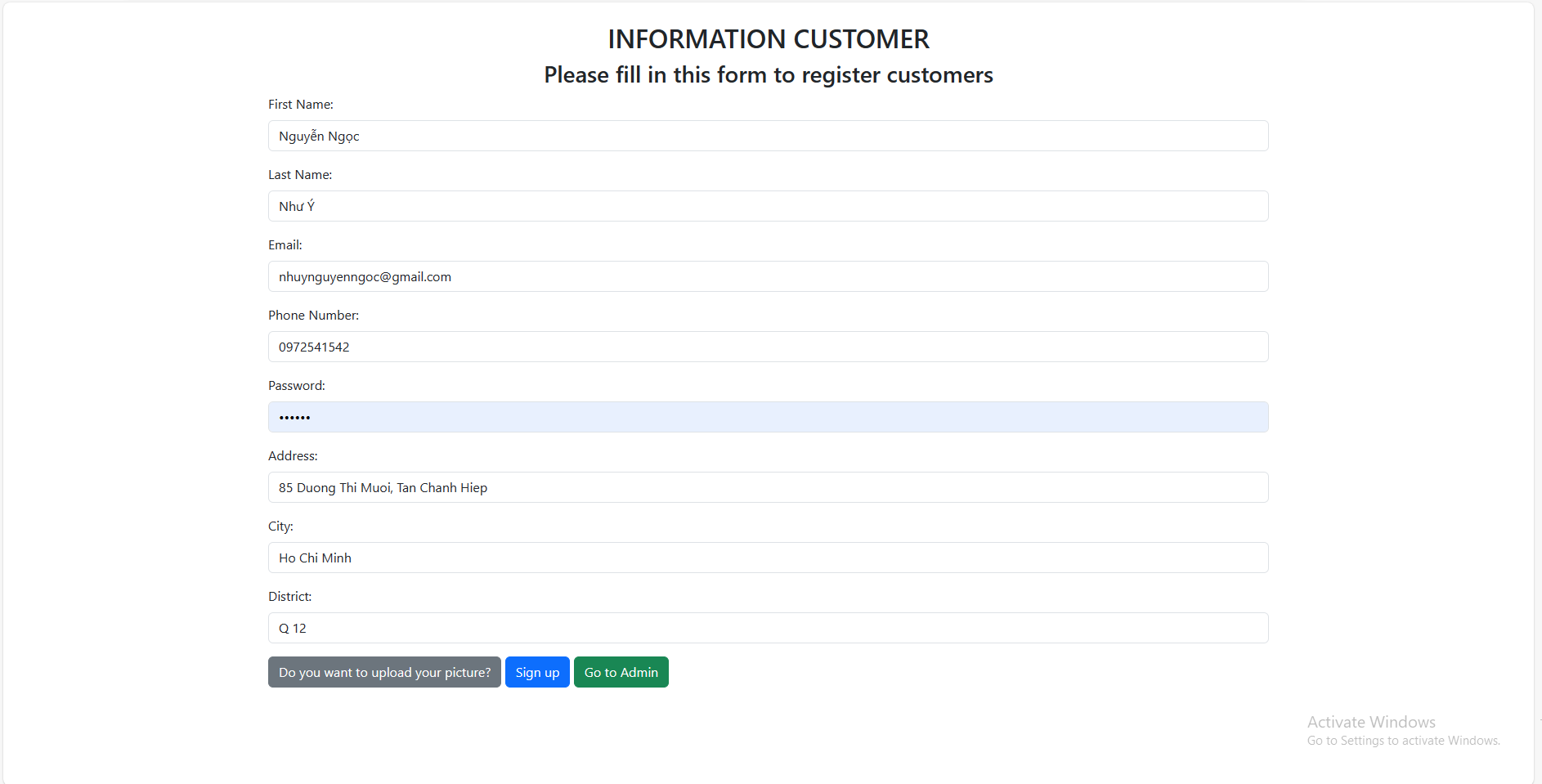Click the INFORMATION CUSTOMER page heading
This screenshot has width=1542, height=784.
(x=768, y=39)
